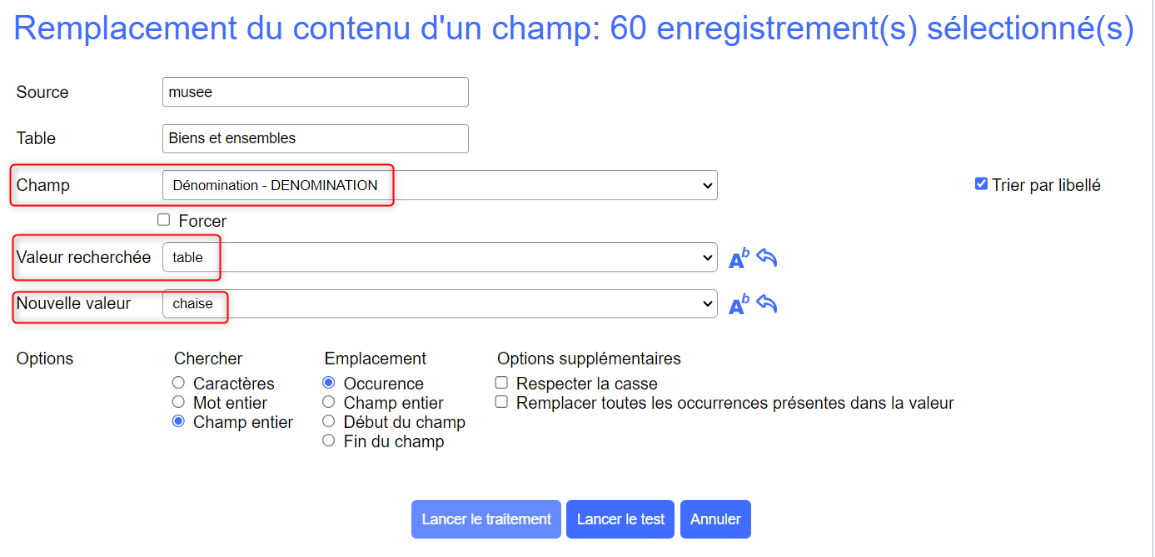Click the Source text field

pyautogui.click(x=315, y=92)
